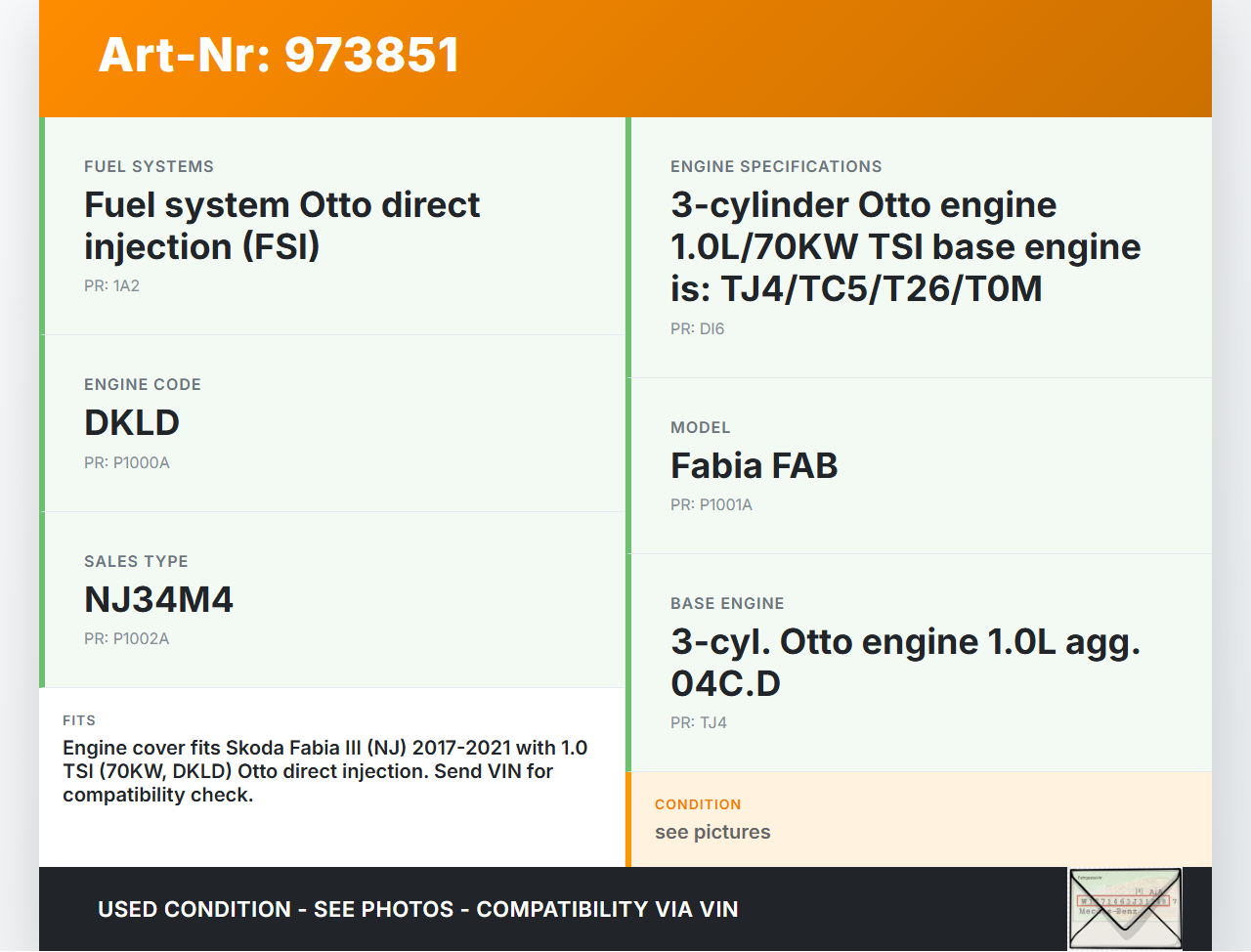Click the PR: P1000A label

(127, 462)
